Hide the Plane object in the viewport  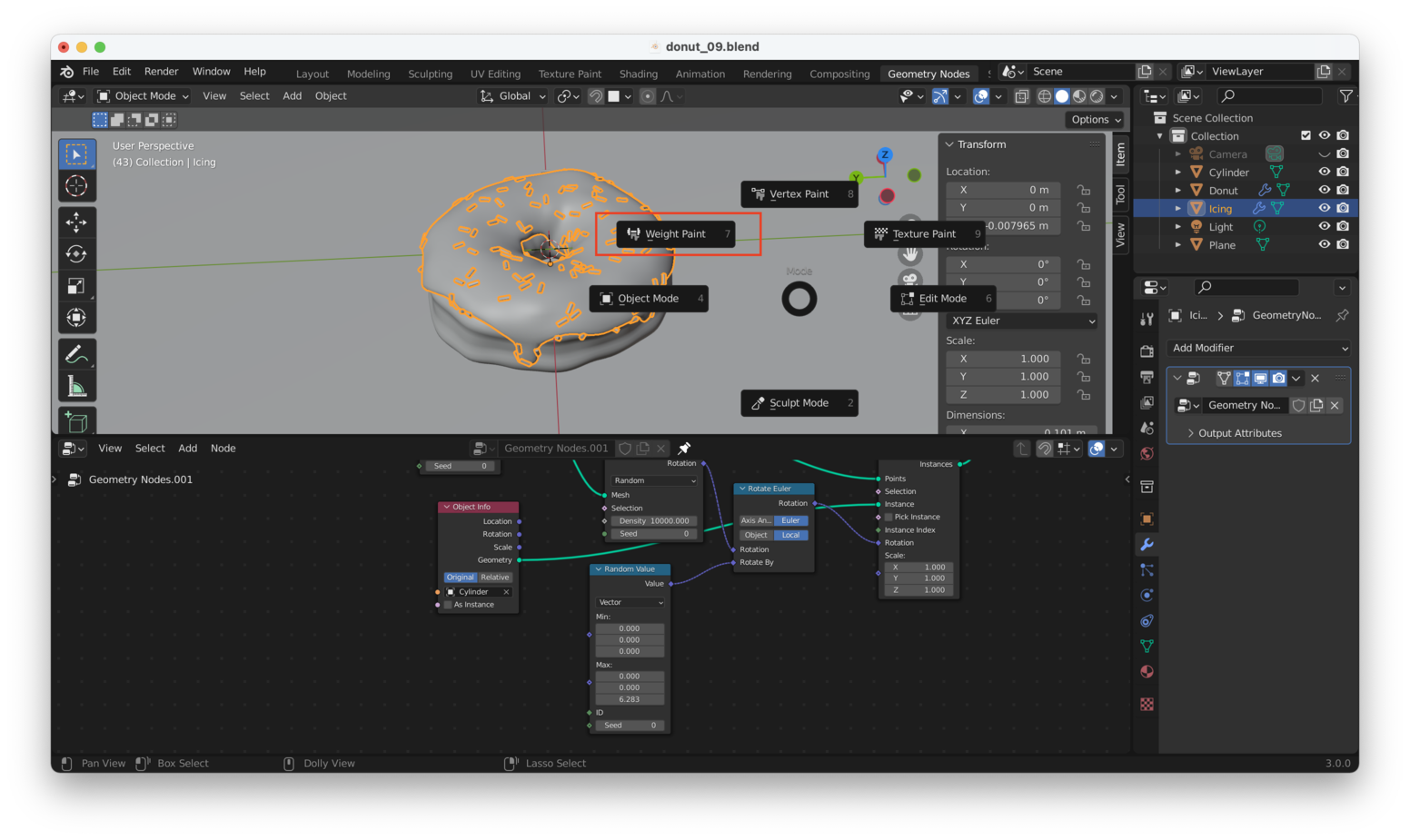[1326, 244]
